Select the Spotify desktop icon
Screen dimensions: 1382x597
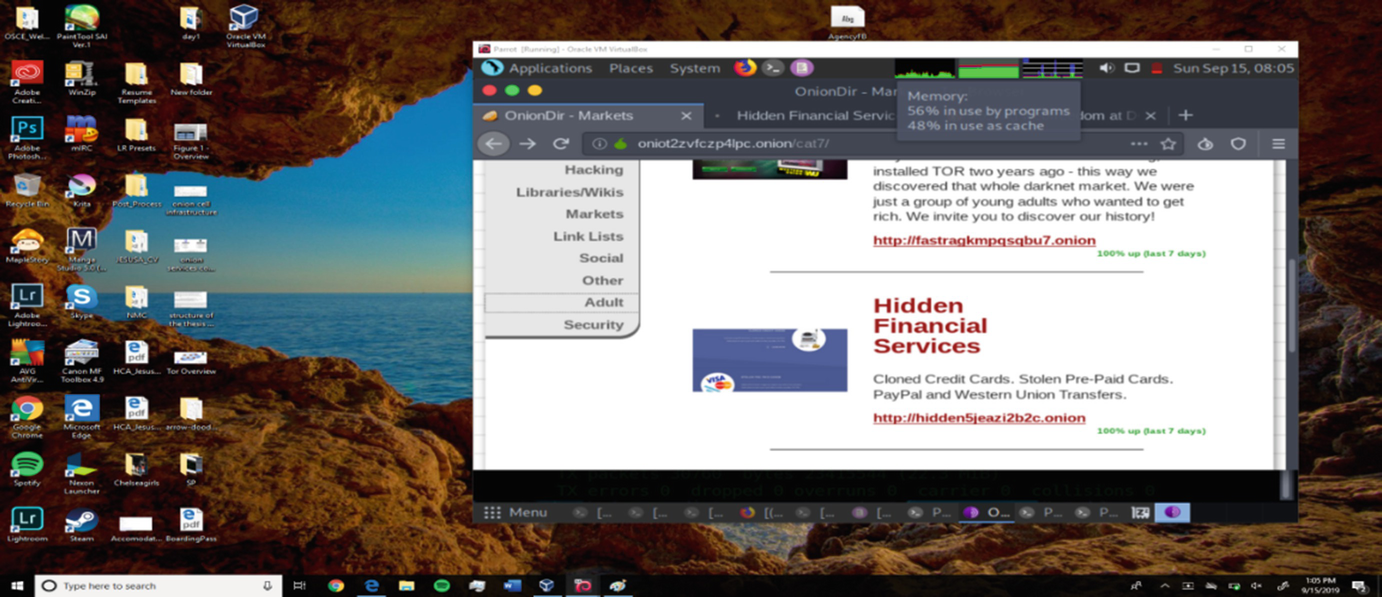click(27, 469)
